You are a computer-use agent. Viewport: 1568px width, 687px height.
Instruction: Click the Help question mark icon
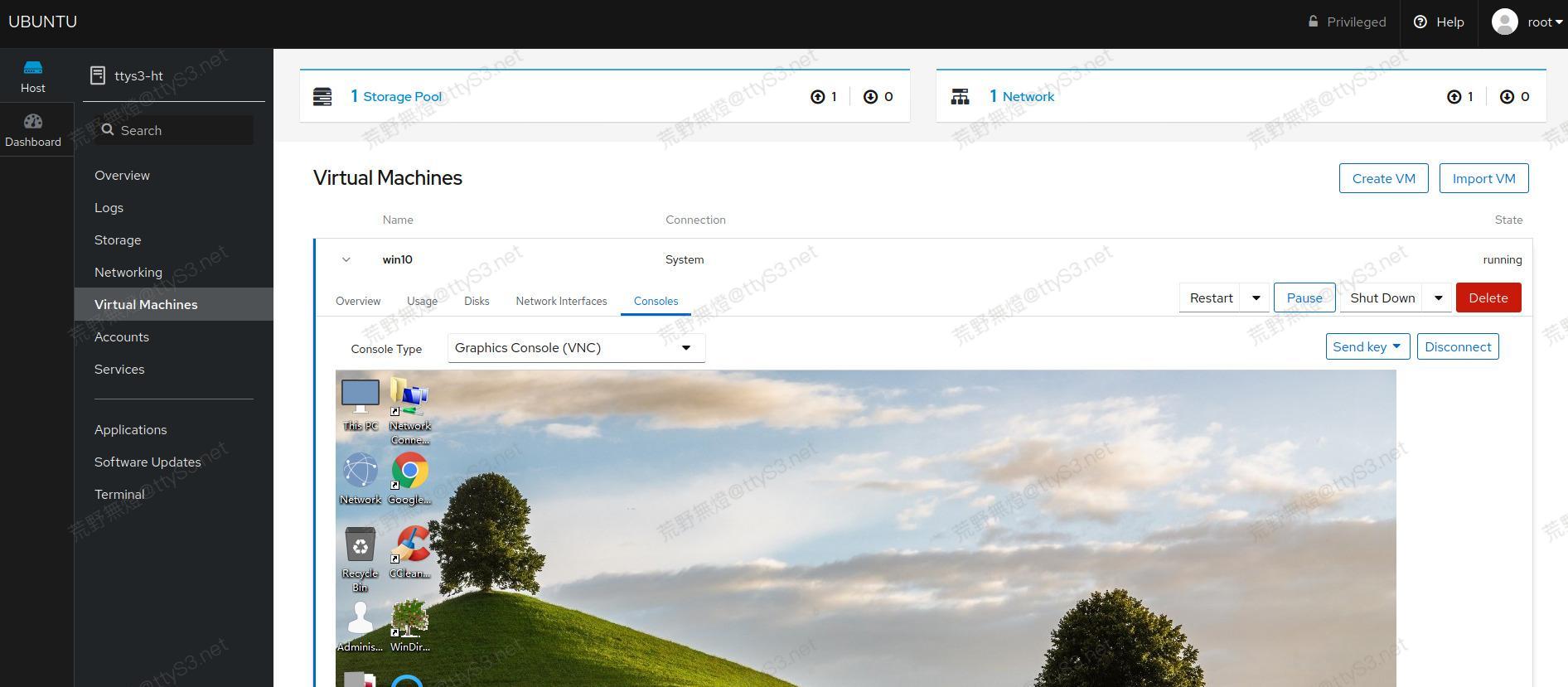(1420, 22)
